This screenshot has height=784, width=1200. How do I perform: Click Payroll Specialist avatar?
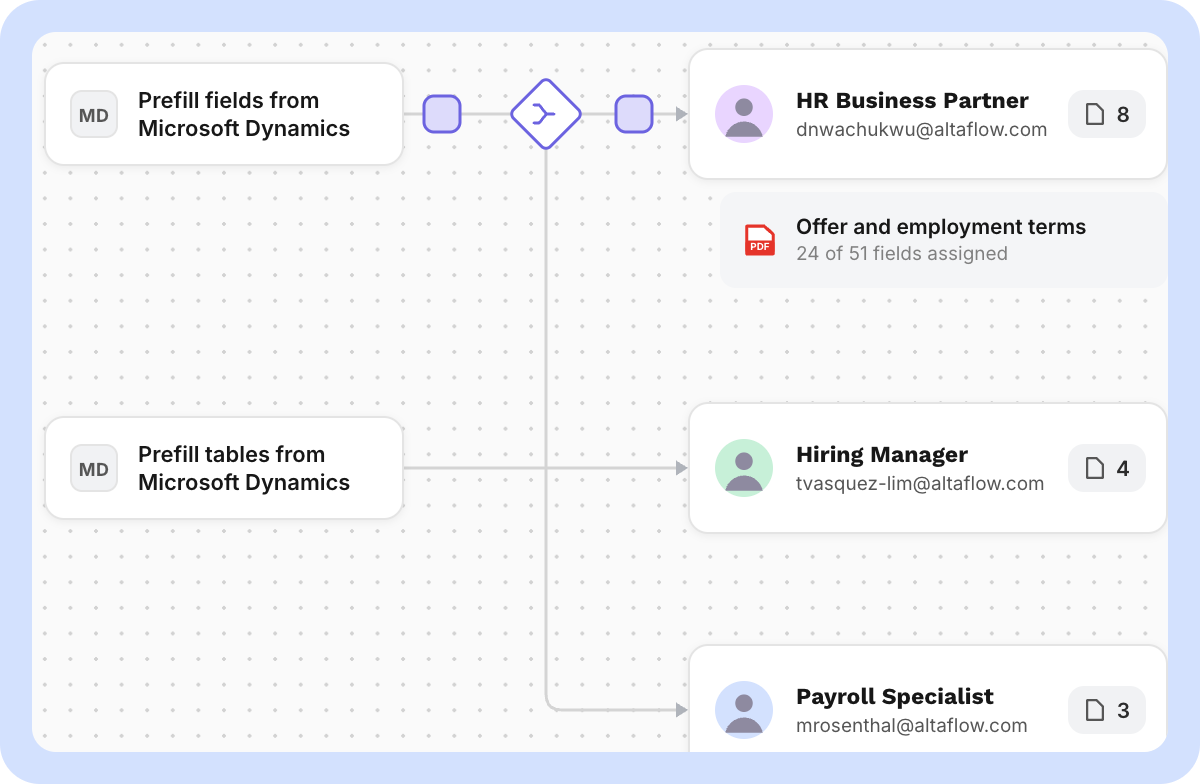[744, 711]
